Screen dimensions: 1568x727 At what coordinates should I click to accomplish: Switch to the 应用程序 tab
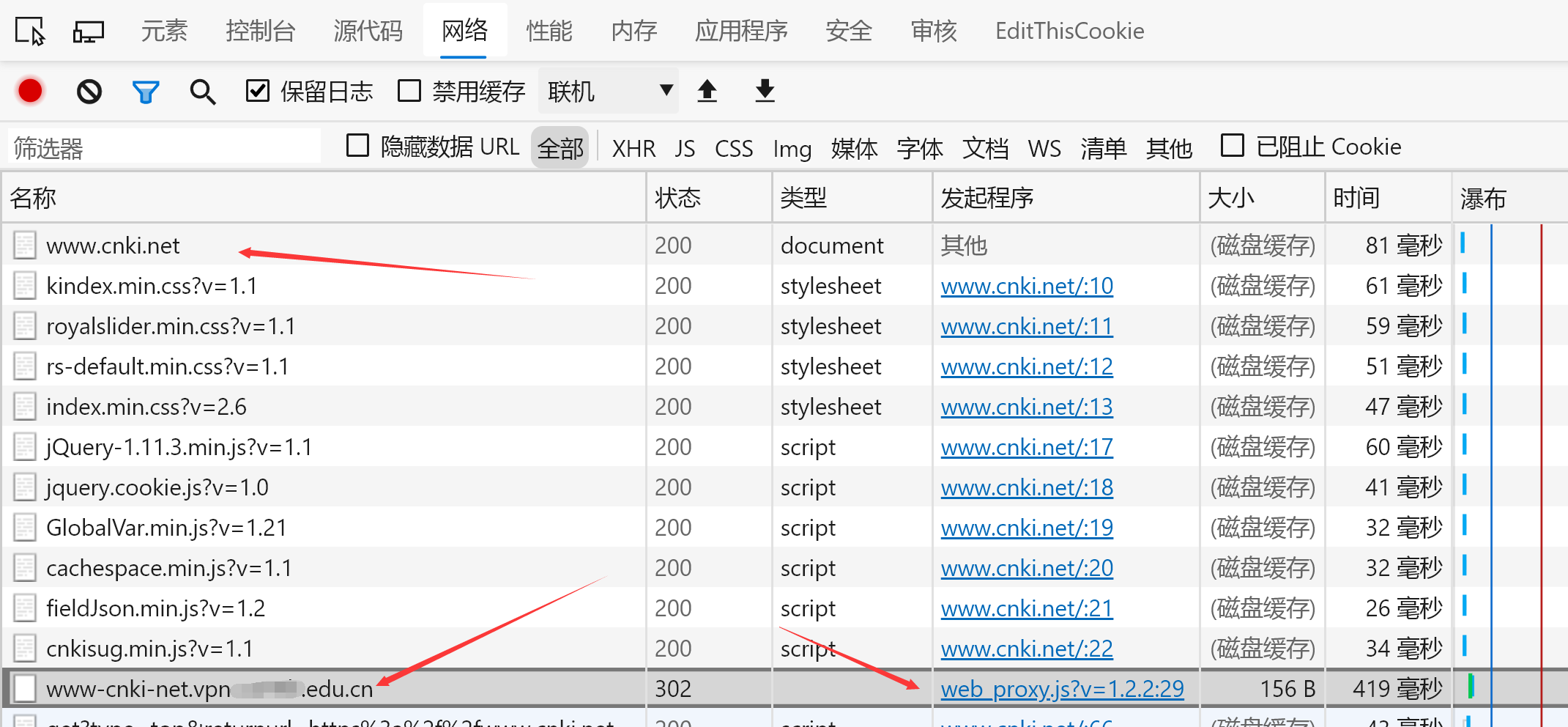click(741, 31)
